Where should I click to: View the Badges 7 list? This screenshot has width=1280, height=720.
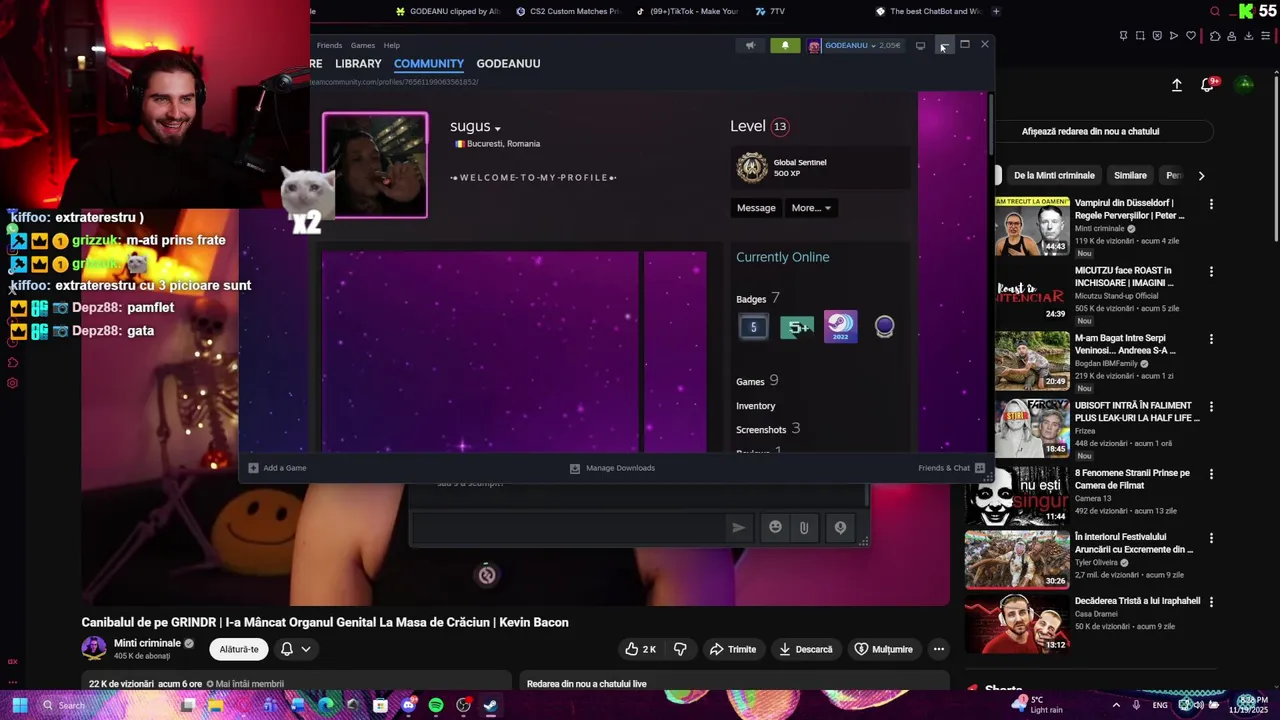coord(758,298)
